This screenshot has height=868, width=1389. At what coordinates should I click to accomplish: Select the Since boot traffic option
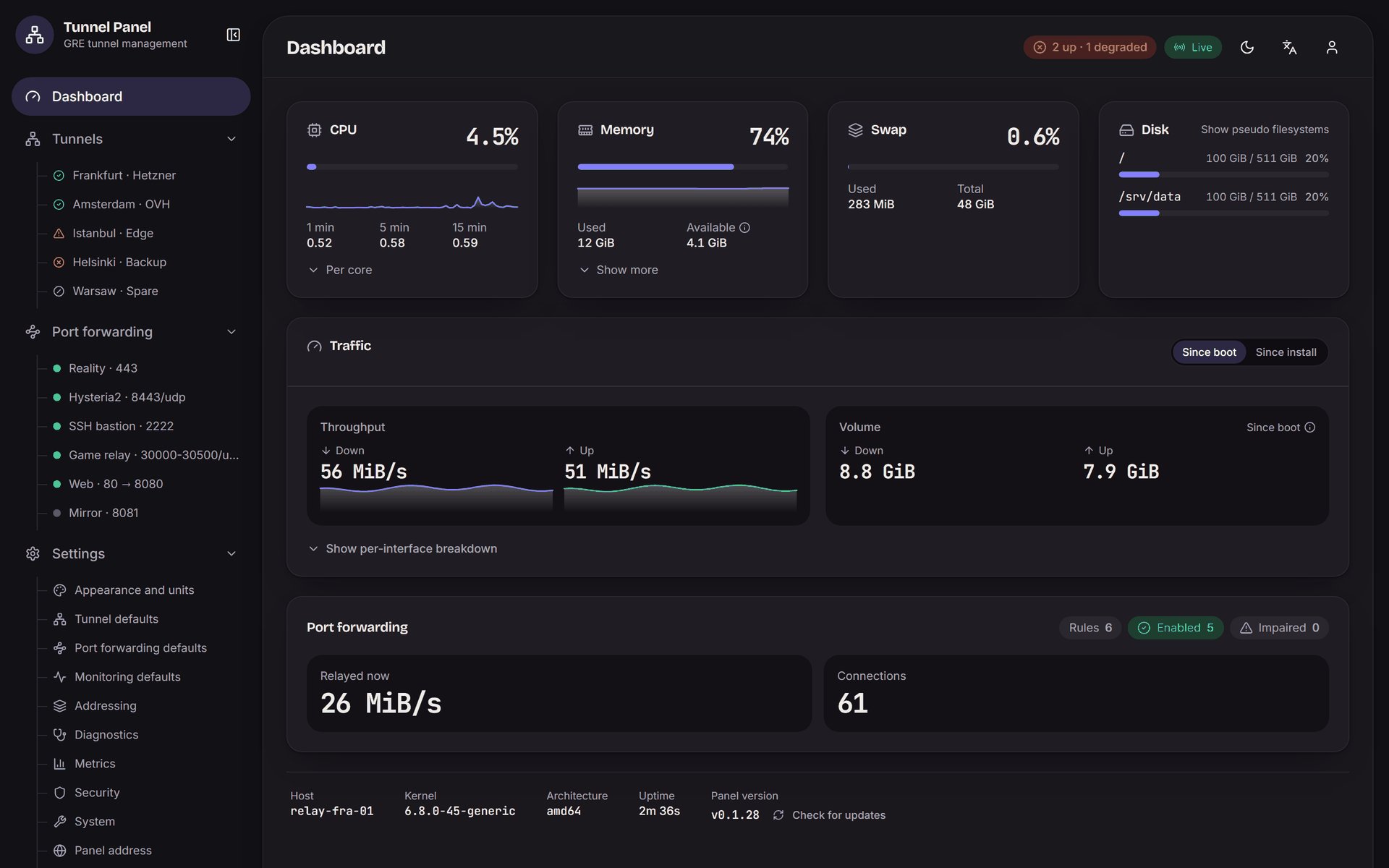[1209, 352]
